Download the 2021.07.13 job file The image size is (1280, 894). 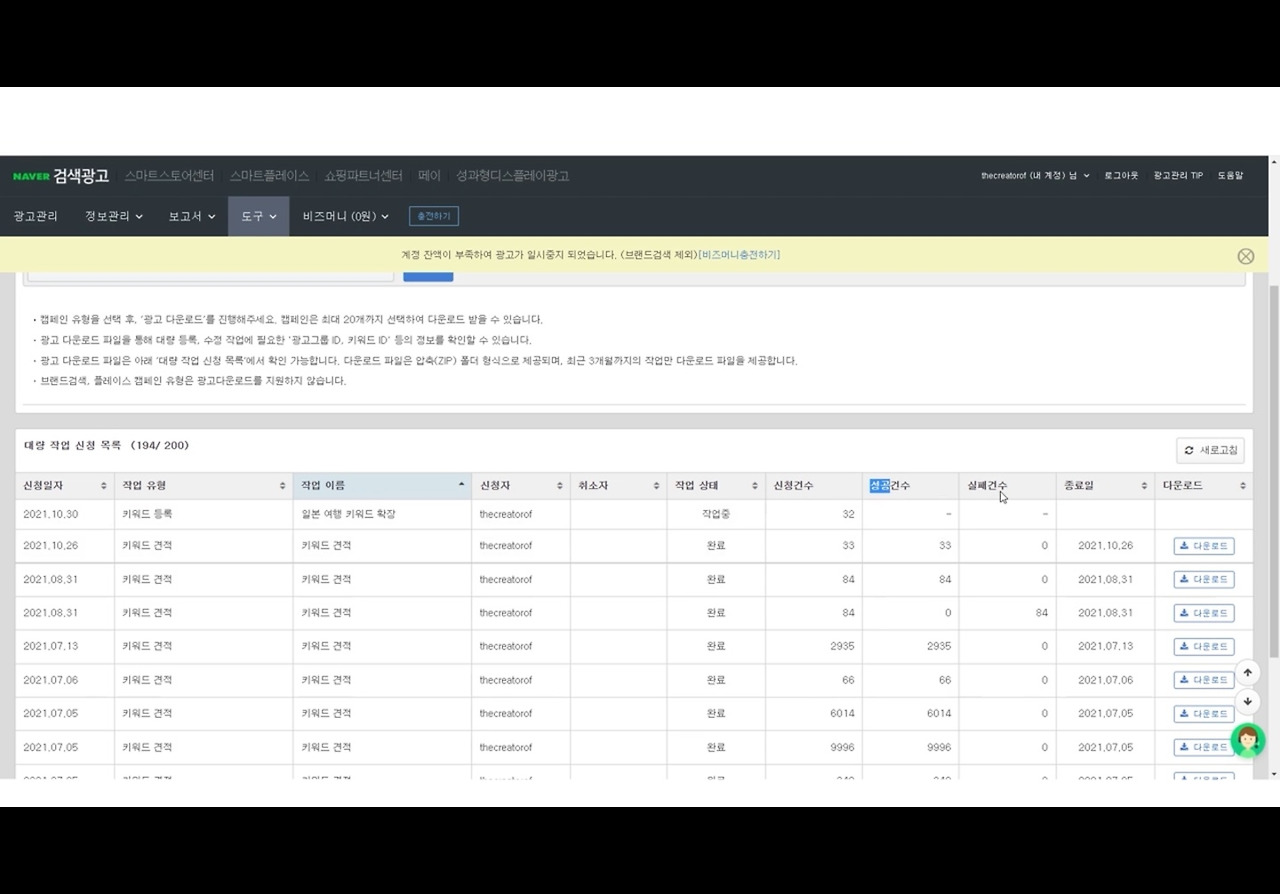point(1204,647)
